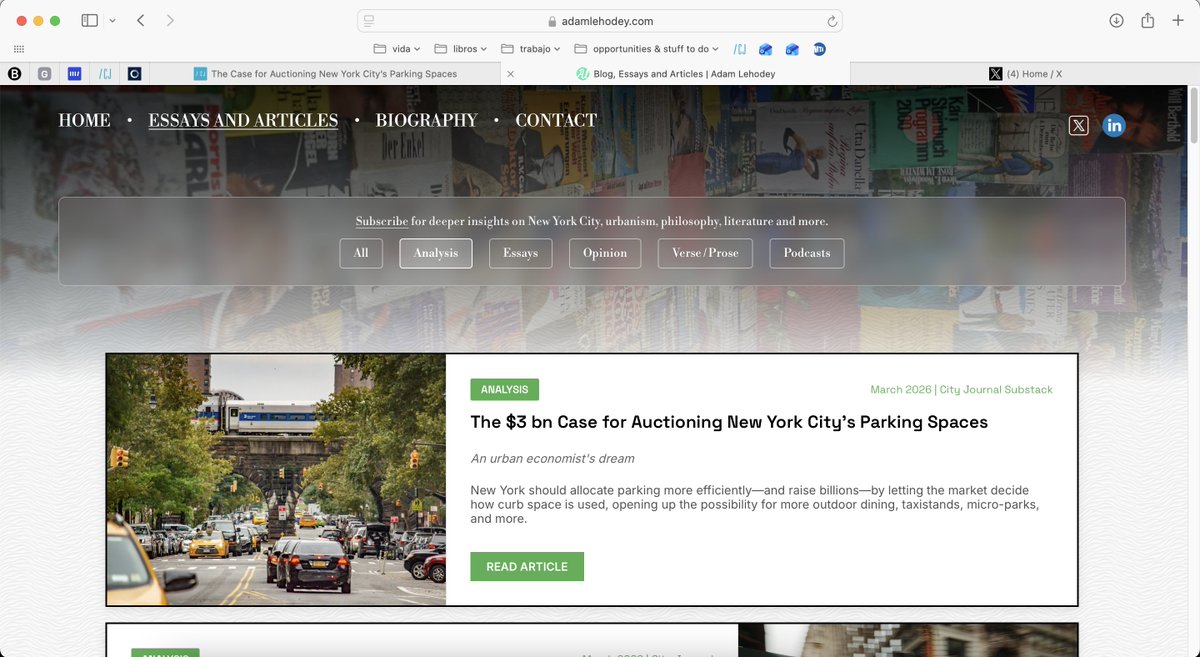This screenshot has height=657, width=1200.
Task: Open ESSAYS AND ARTICLES in site navigation
Action: point(243,120)
